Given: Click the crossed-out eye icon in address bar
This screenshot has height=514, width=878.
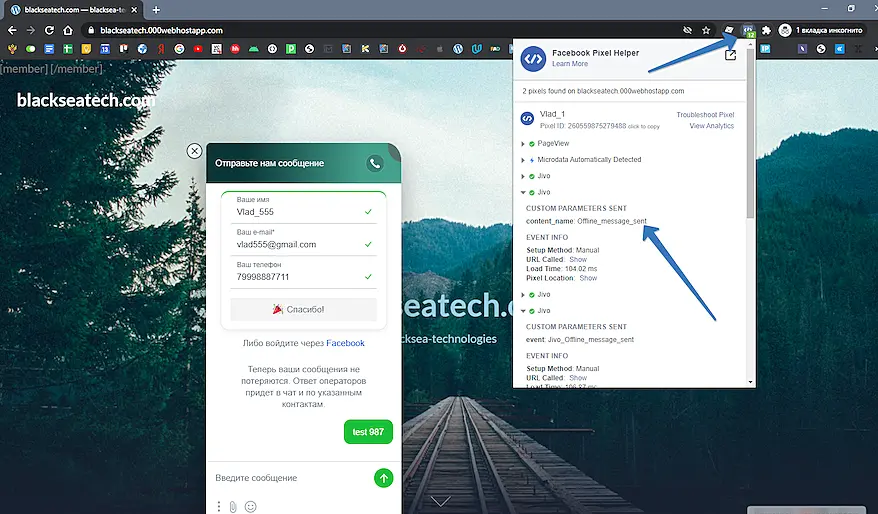Looking at the screenshot, I should click(x=688, y=30).
